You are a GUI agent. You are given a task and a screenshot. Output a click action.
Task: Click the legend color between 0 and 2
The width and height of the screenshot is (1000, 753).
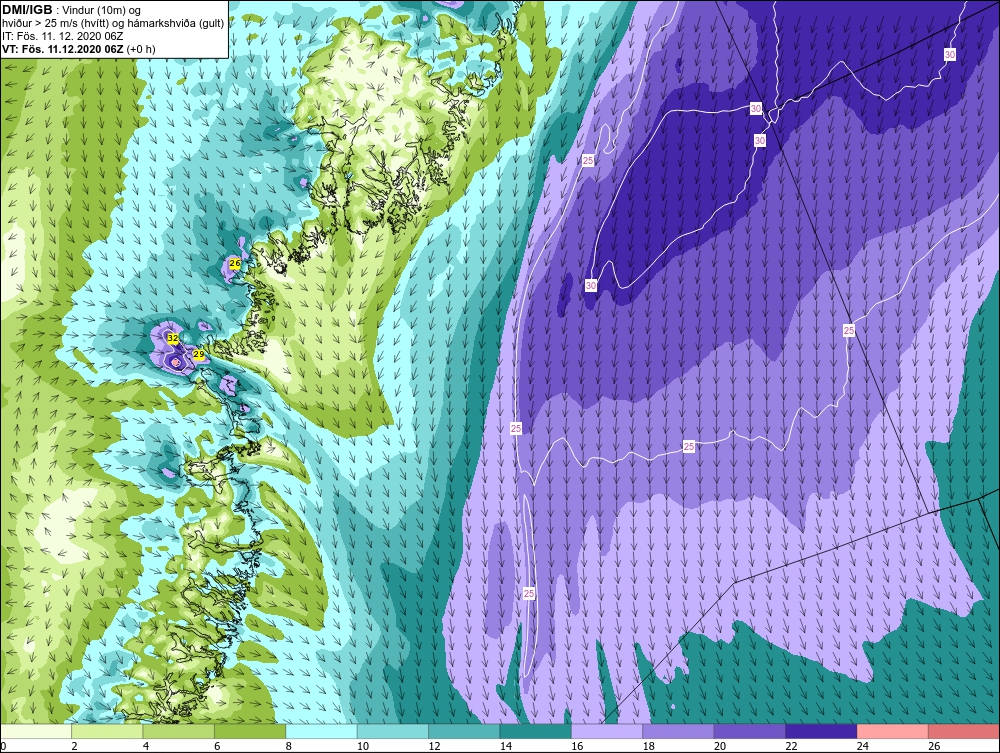[36, 732]
